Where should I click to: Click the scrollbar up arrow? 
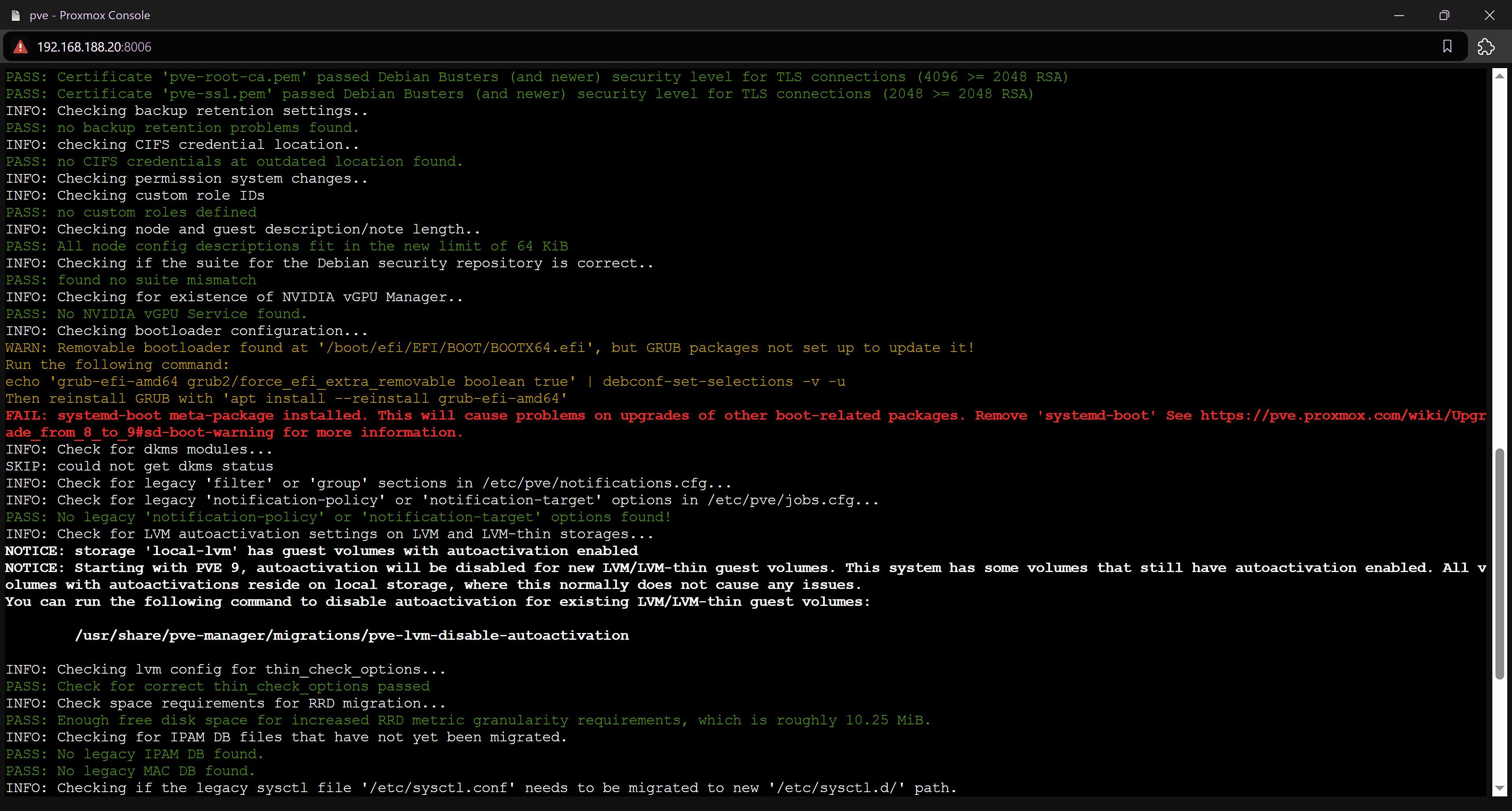pos(1500,76)
